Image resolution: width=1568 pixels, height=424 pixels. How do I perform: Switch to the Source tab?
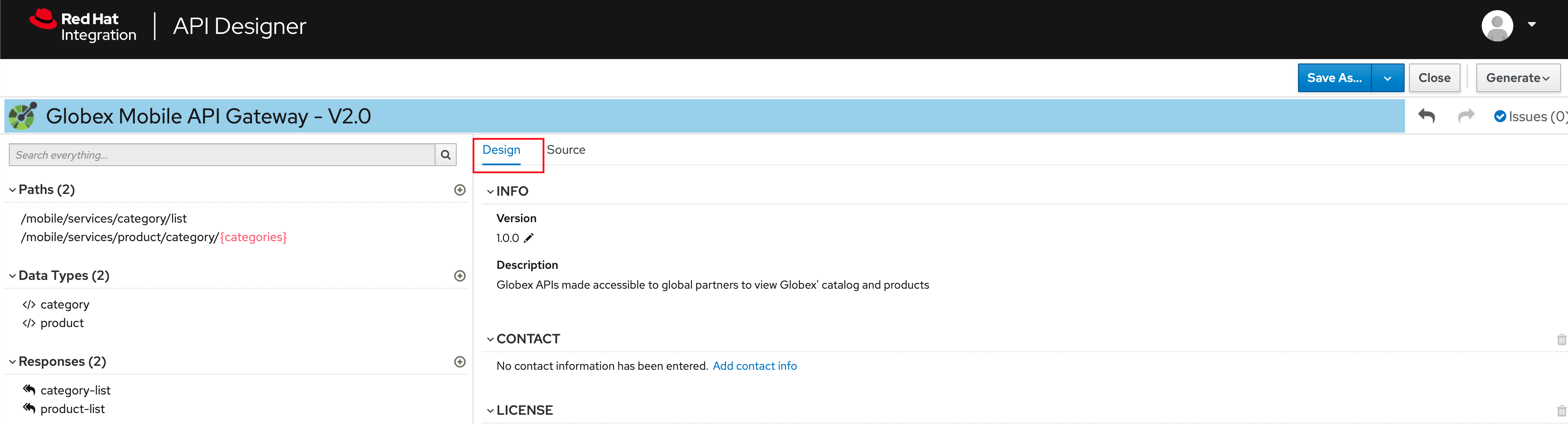[566, 150]
